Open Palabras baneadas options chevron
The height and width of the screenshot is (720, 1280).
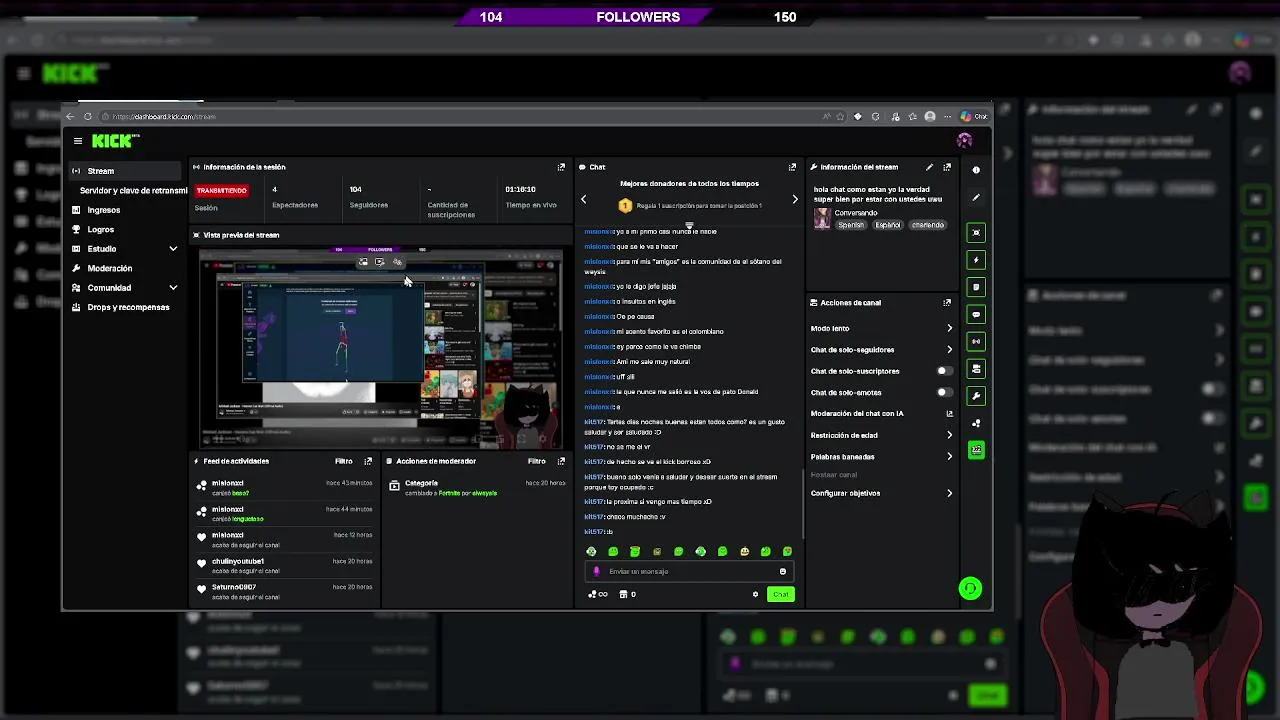[x=949, y=456]
